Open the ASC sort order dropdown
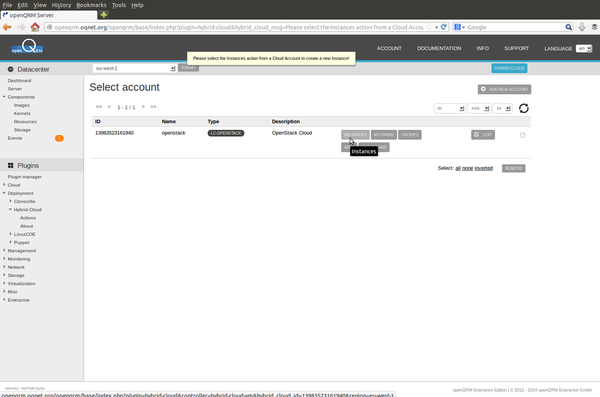Viewport: 600px width, 397px height. tap(480, 108)
